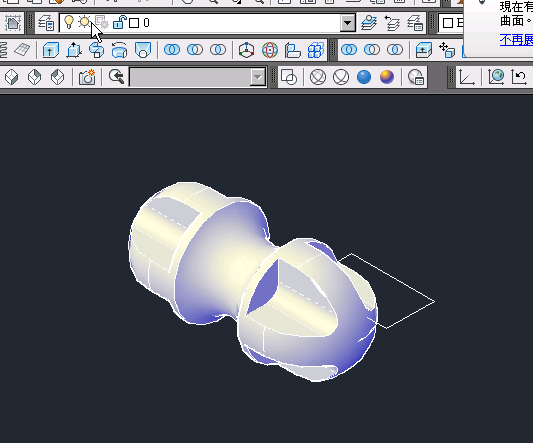Apply Realistic visual style blue sphere
This screenshot has width=533, height=443.
(x=364, y=77)
